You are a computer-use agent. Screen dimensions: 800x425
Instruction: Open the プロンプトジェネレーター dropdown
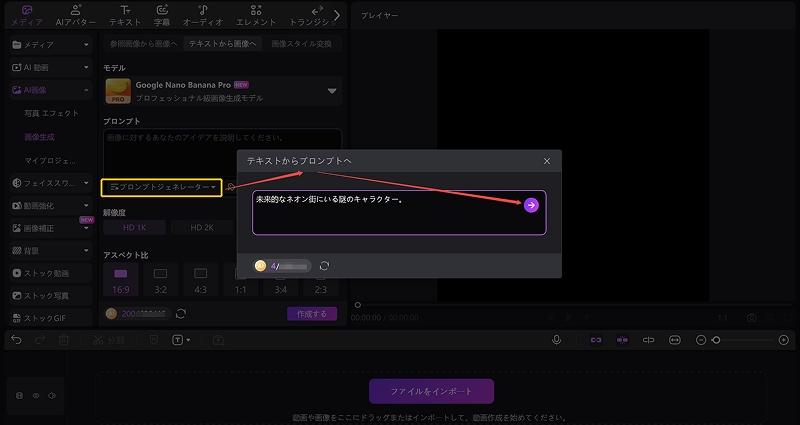(162, 188)
